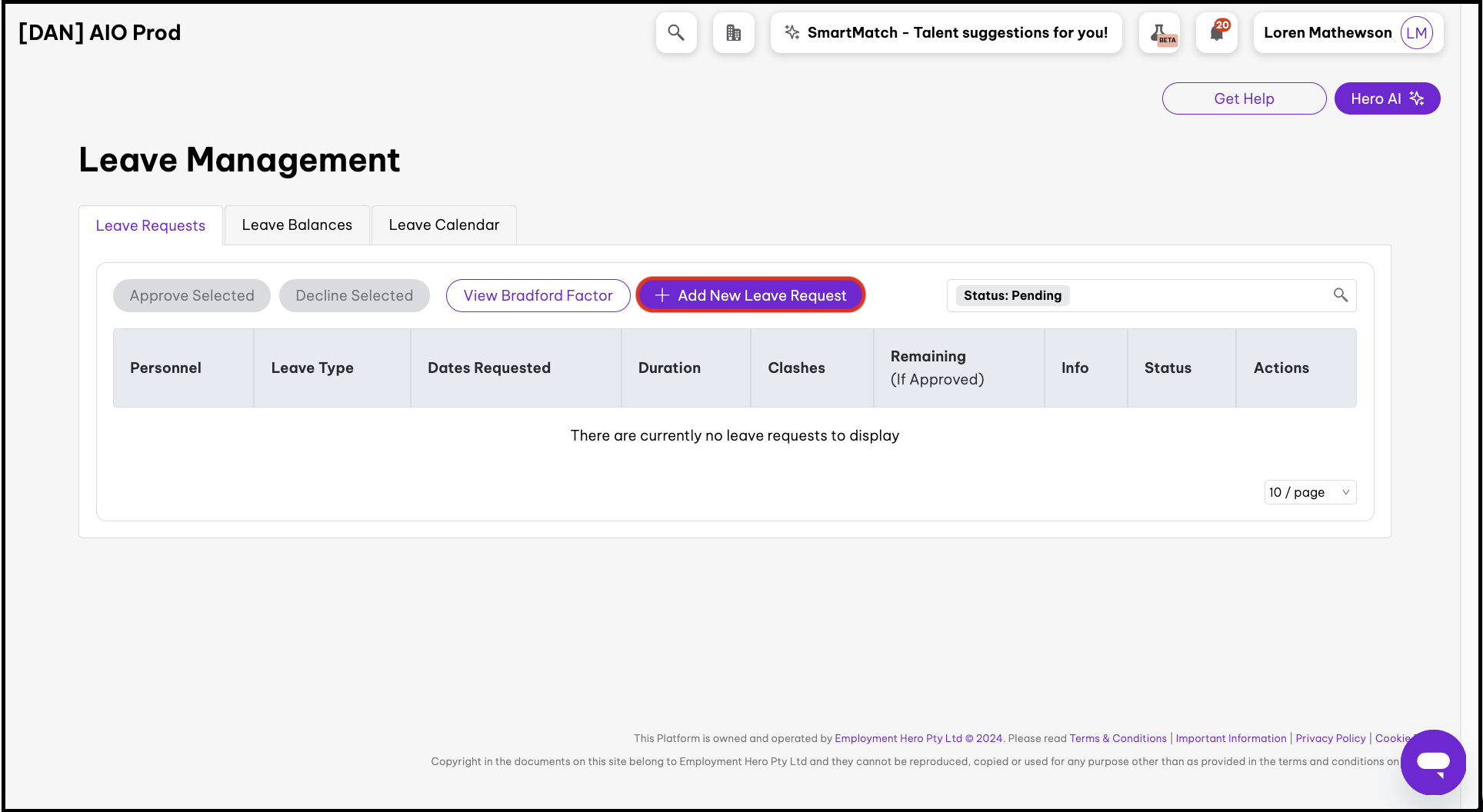This screenshot has height=812, width=1483.
Task: Open the notifications bell icon
Action: coord(1217,33)
